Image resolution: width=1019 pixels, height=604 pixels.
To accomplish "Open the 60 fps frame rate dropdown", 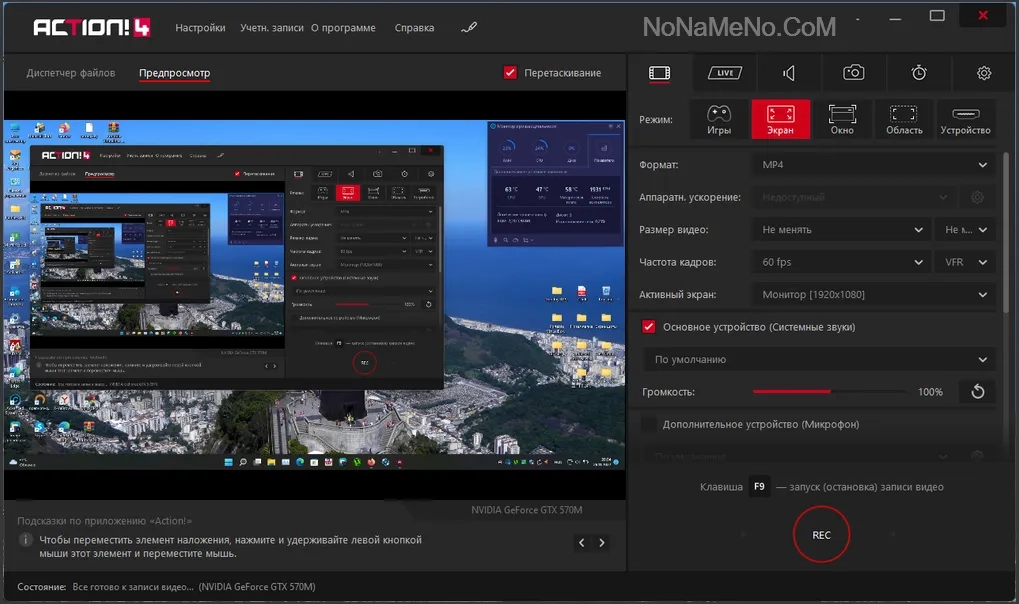I will (x=842, y=262).
